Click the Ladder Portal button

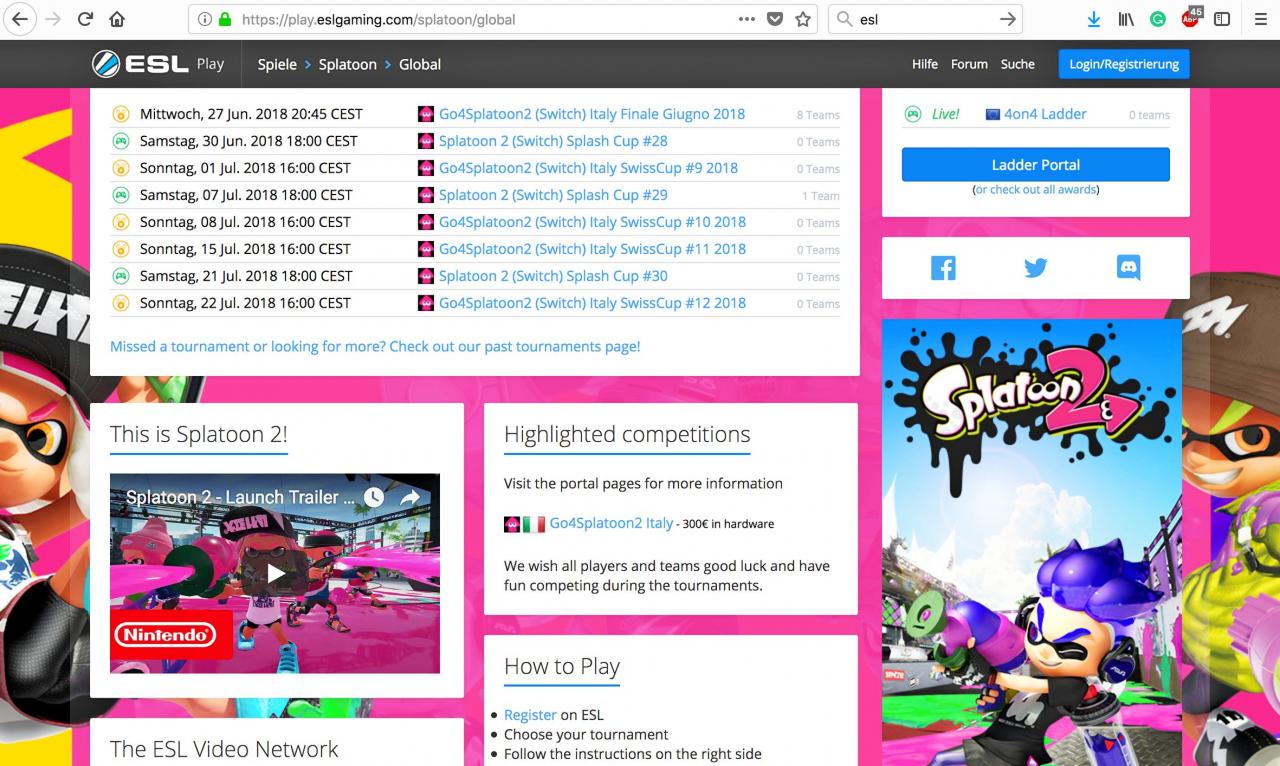[1036, 165]
